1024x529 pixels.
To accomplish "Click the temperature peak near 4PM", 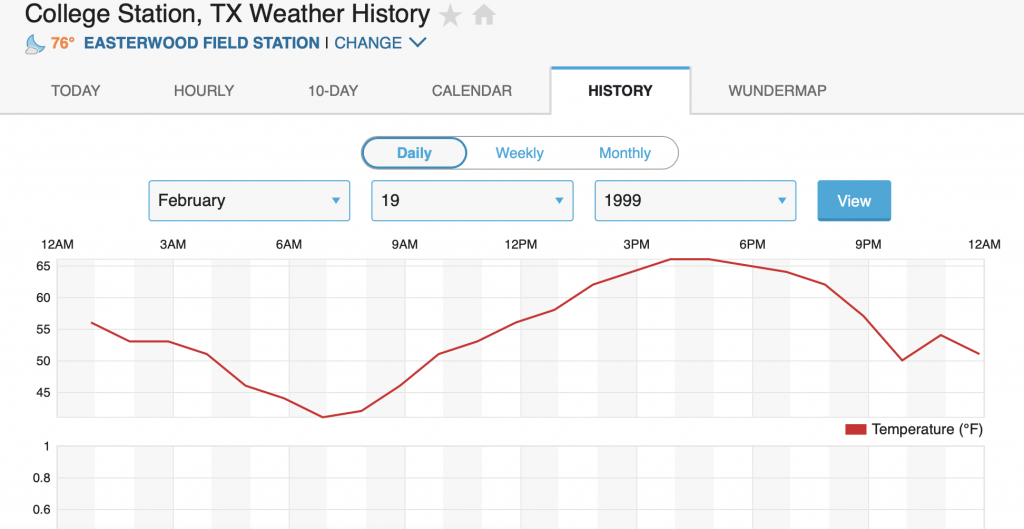I will (x=671, y=259).
